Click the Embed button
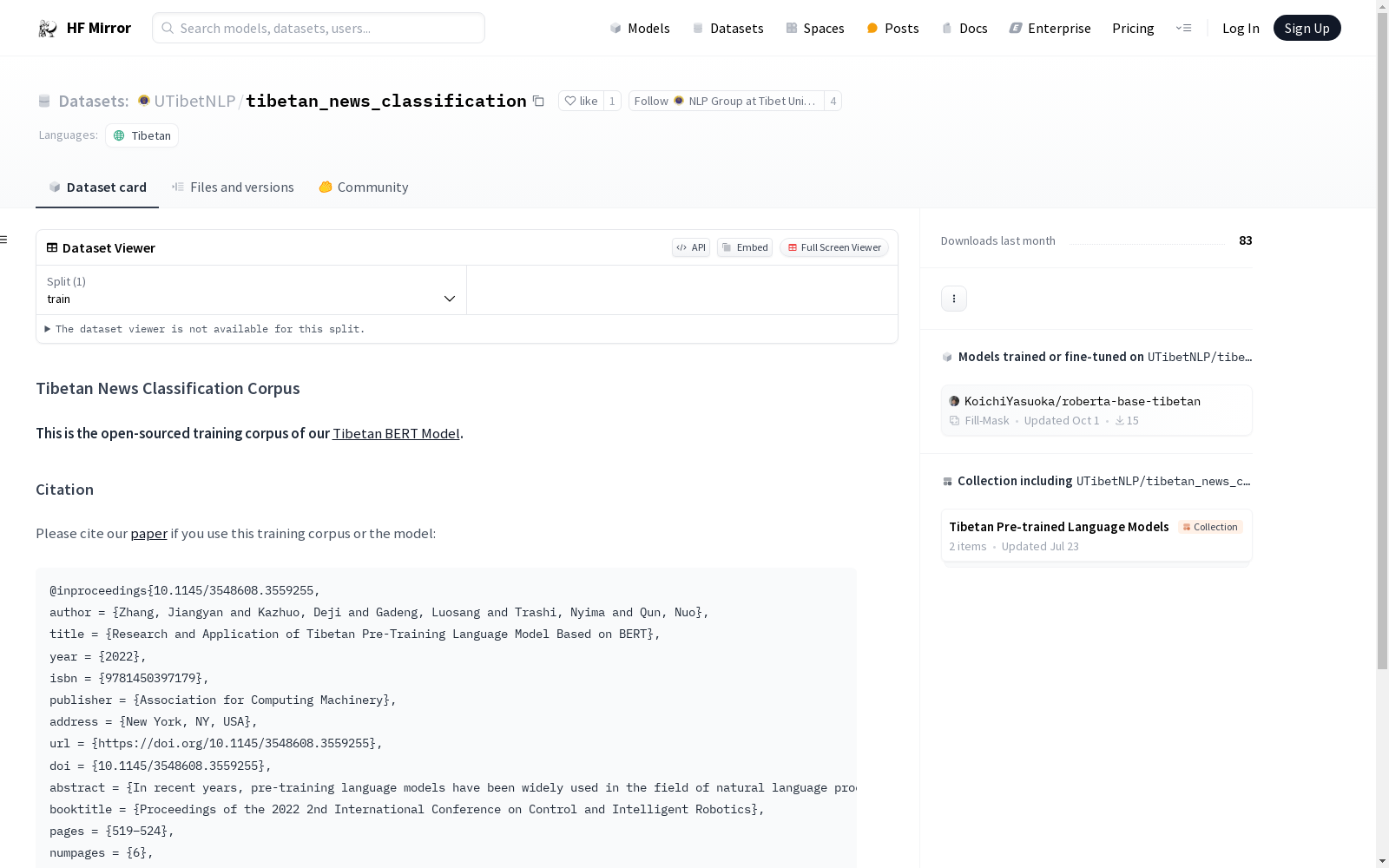Screen dimensions: 1389x868 (745, 247)
